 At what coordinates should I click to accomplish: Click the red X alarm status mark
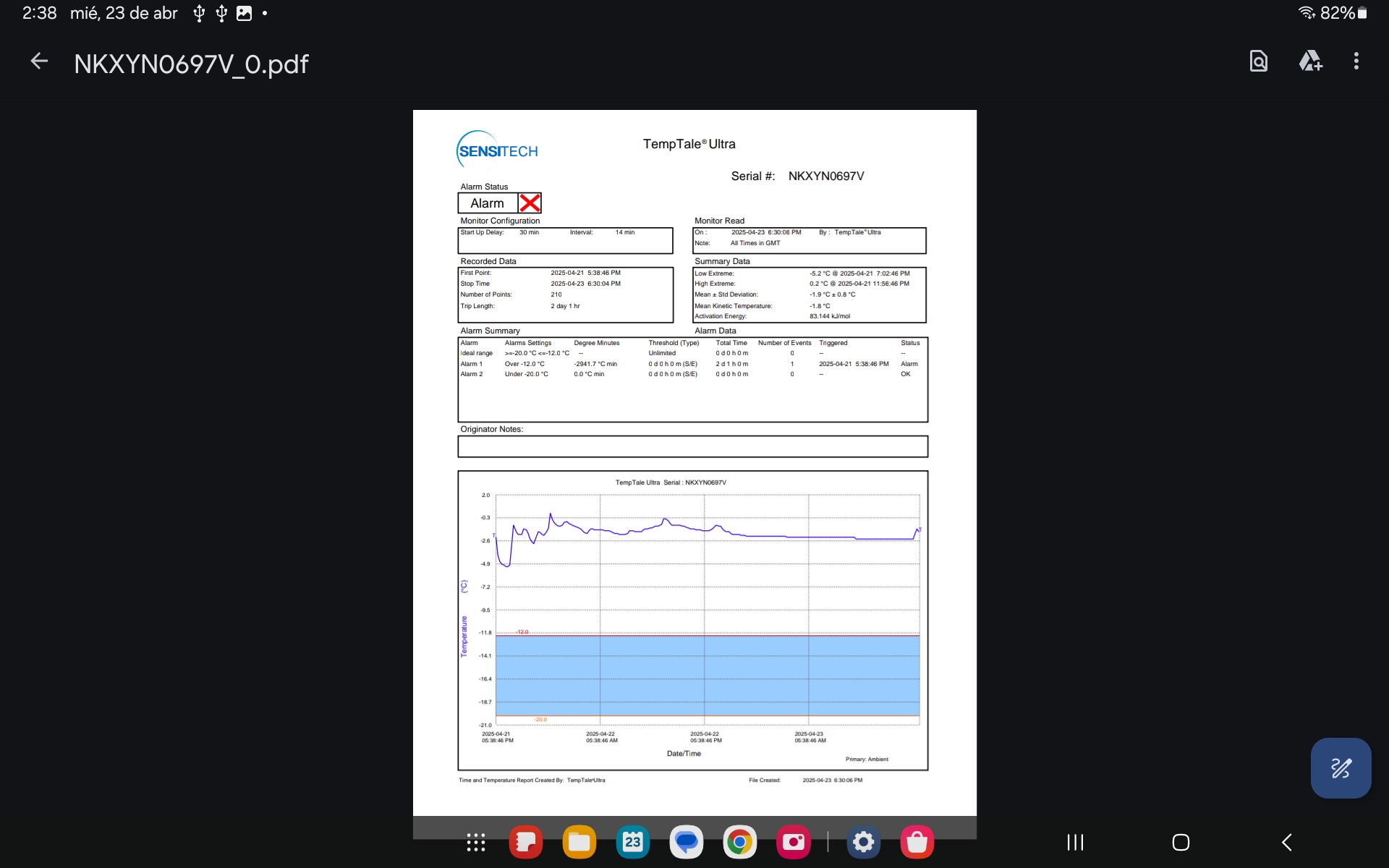[x=530, y=203]
